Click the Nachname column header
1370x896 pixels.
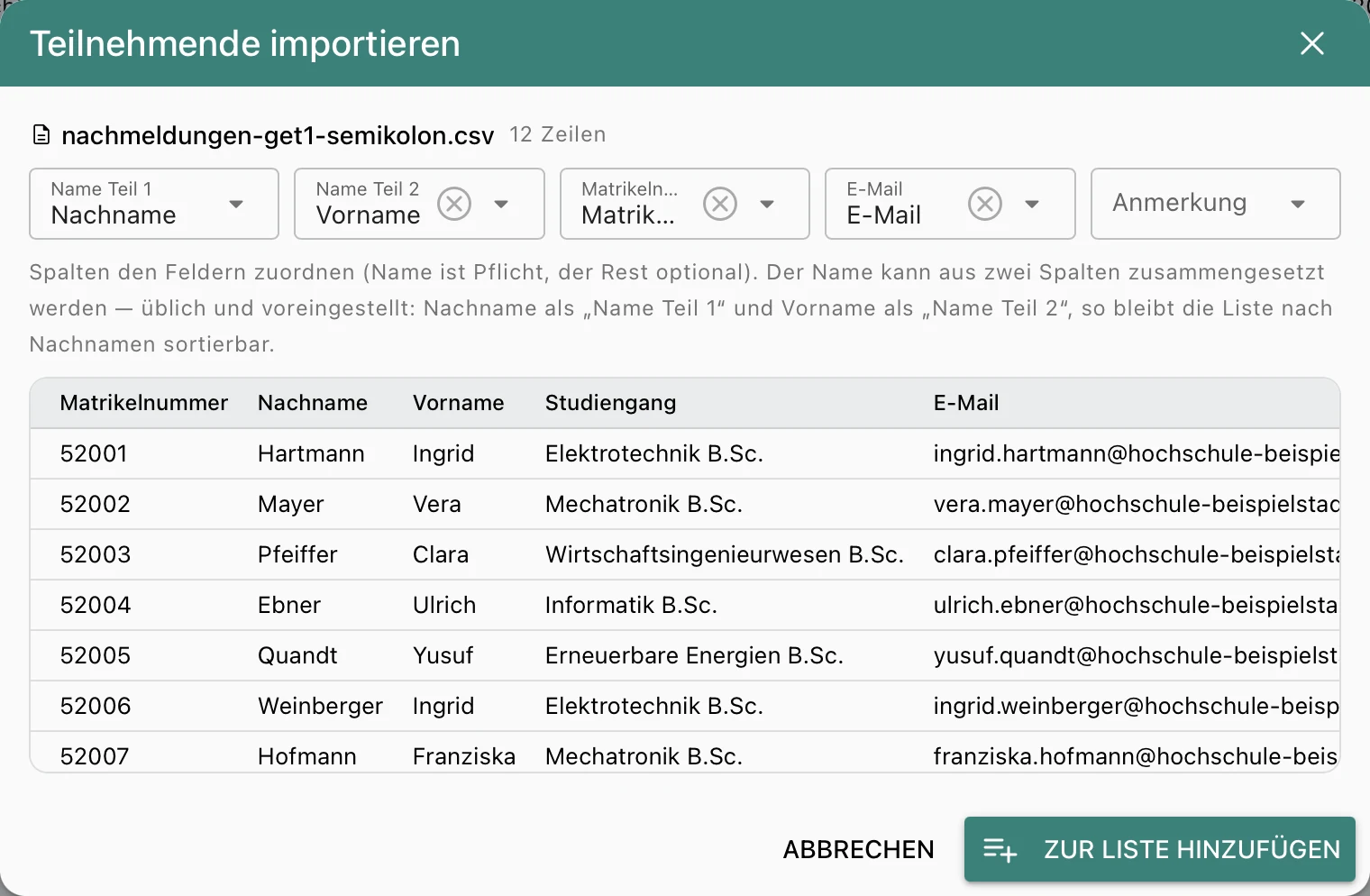pyautogui.click(x=313, y=403)
